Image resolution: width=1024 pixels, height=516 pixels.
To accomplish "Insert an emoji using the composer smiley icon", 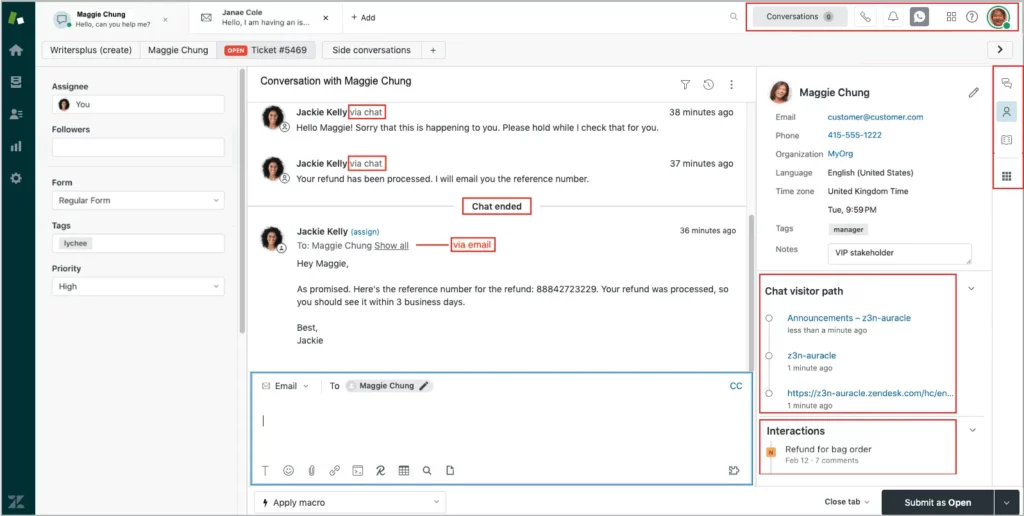I will point(289,470).
